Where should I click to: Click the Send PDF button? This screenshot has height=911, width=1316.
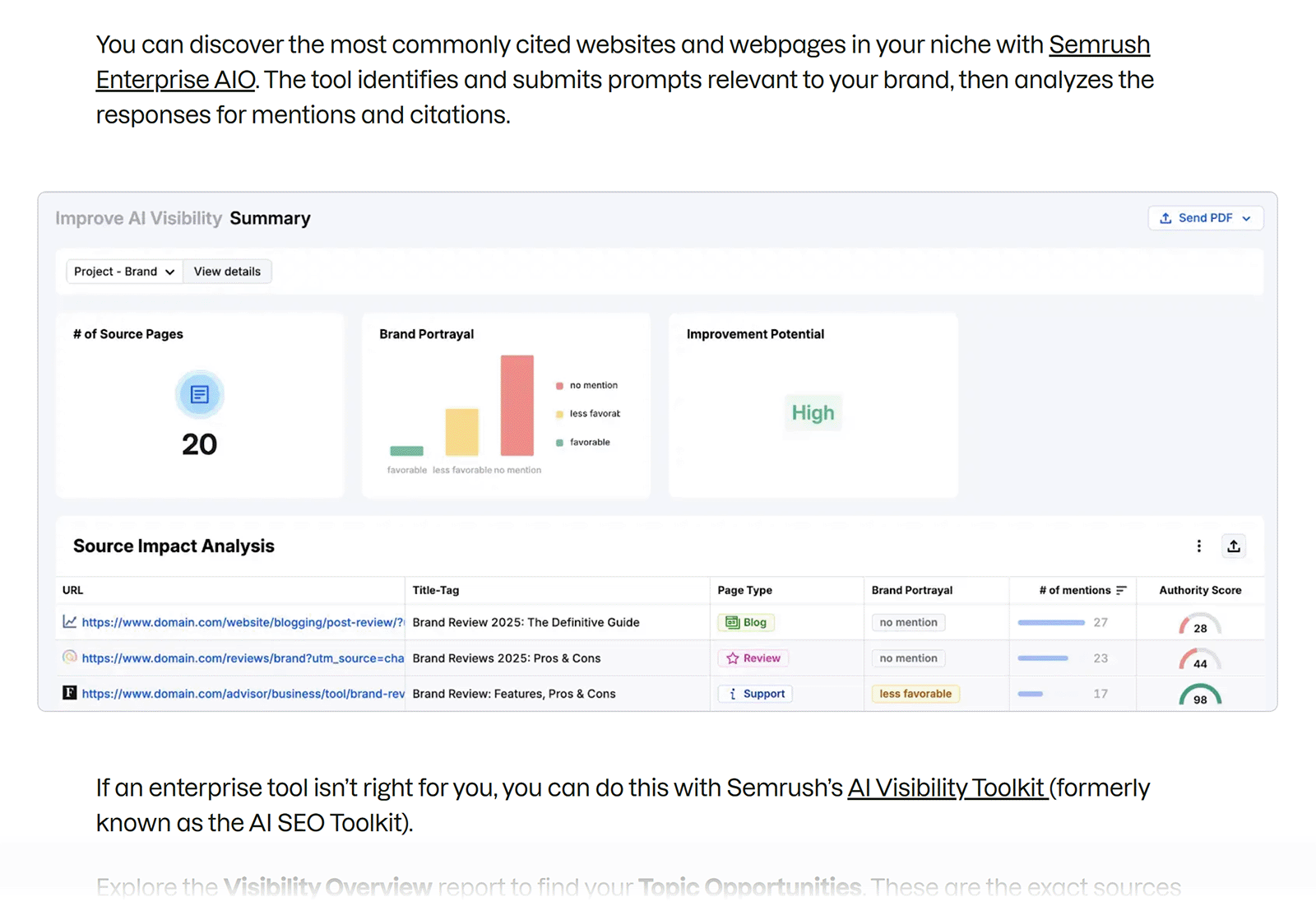[1205, 218]
